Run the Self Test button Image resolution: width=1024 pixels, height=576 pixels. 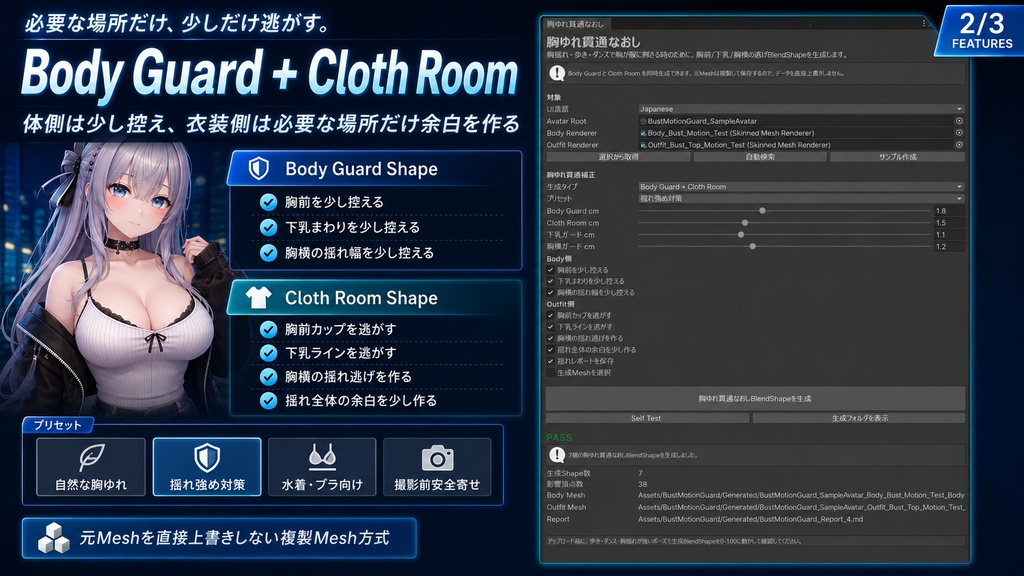pos(646,418)
